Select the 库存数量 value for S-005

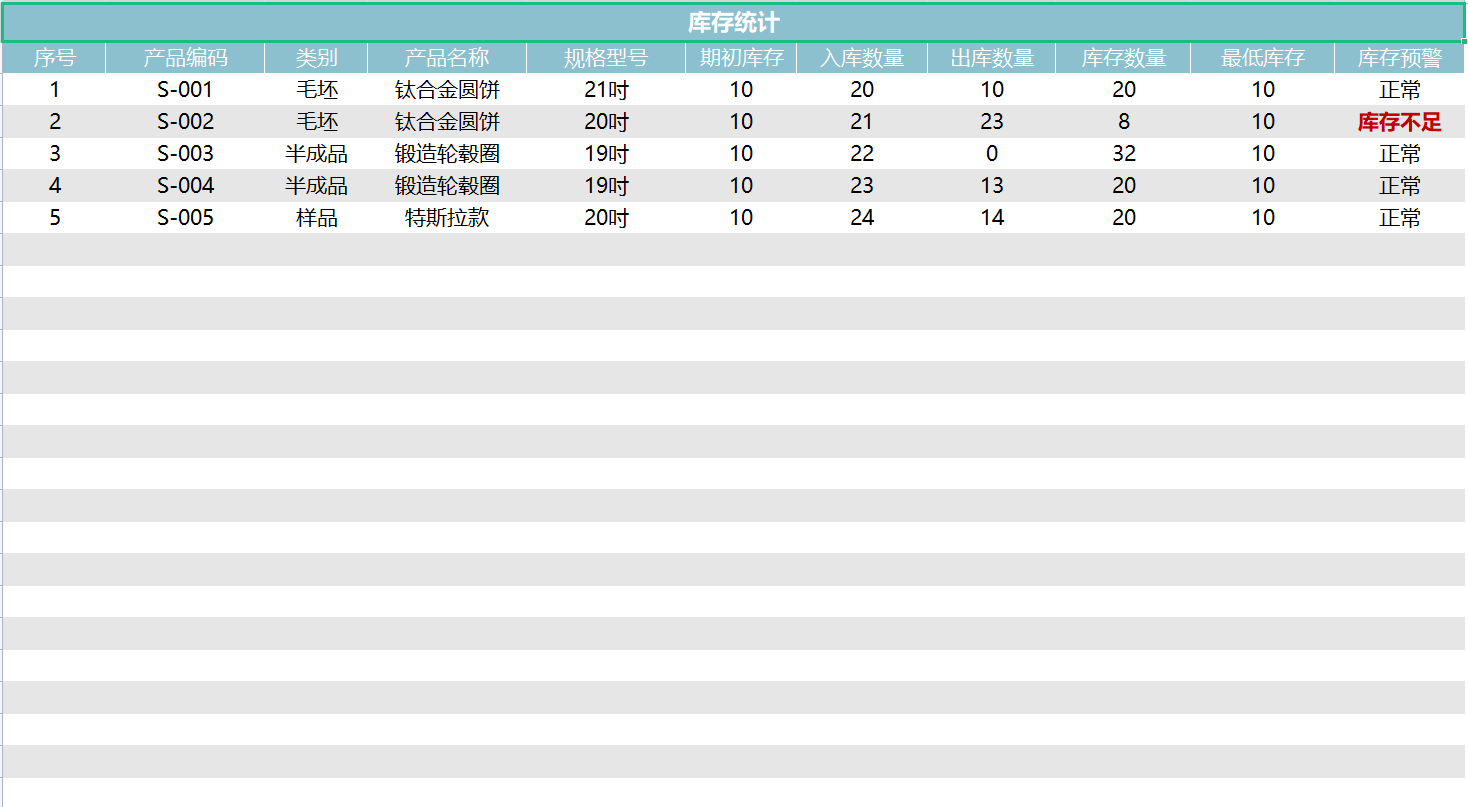(1123, 218)
